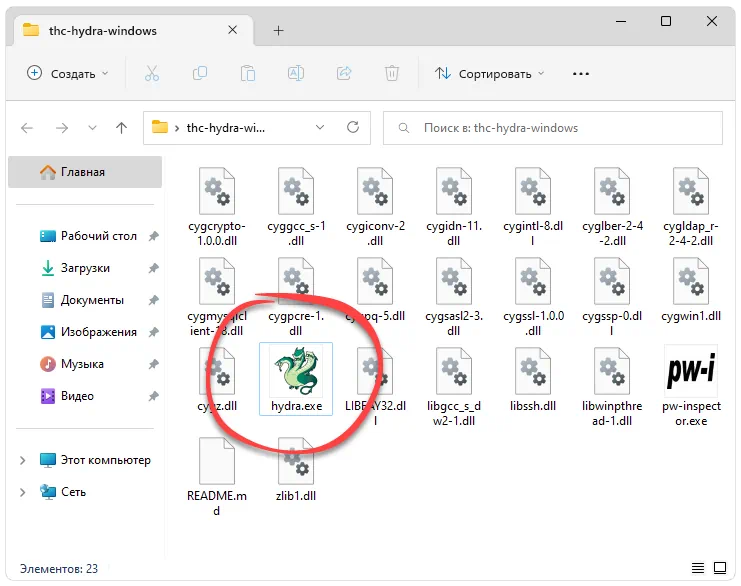Select libwinpthread-1.dll file
The height and width of the screenshot is (586, 741).
pos(612,387)
